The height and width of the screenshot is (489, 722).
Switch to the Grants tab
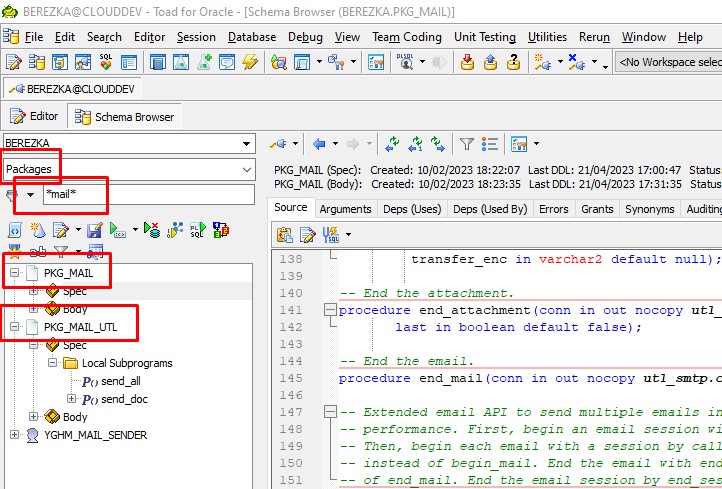coord(597,209)
